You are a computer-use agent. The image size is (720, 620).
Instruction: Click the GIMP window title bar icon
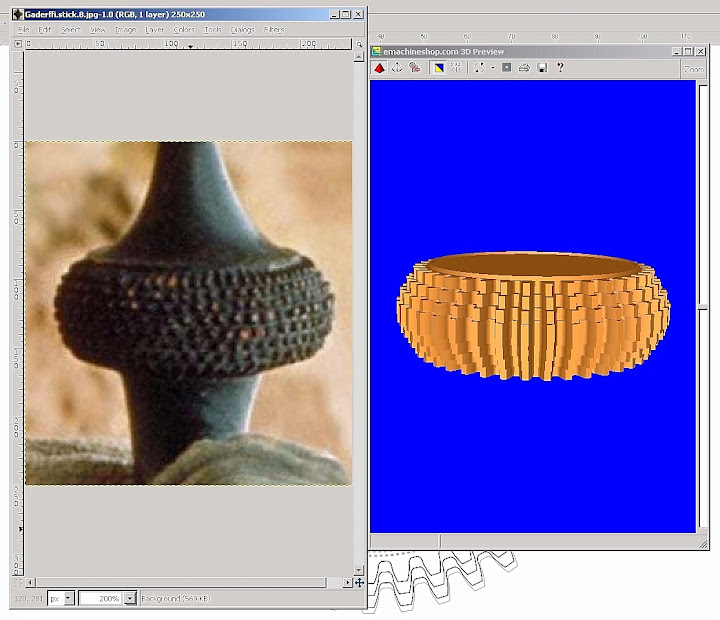click(x=18, y=14)
